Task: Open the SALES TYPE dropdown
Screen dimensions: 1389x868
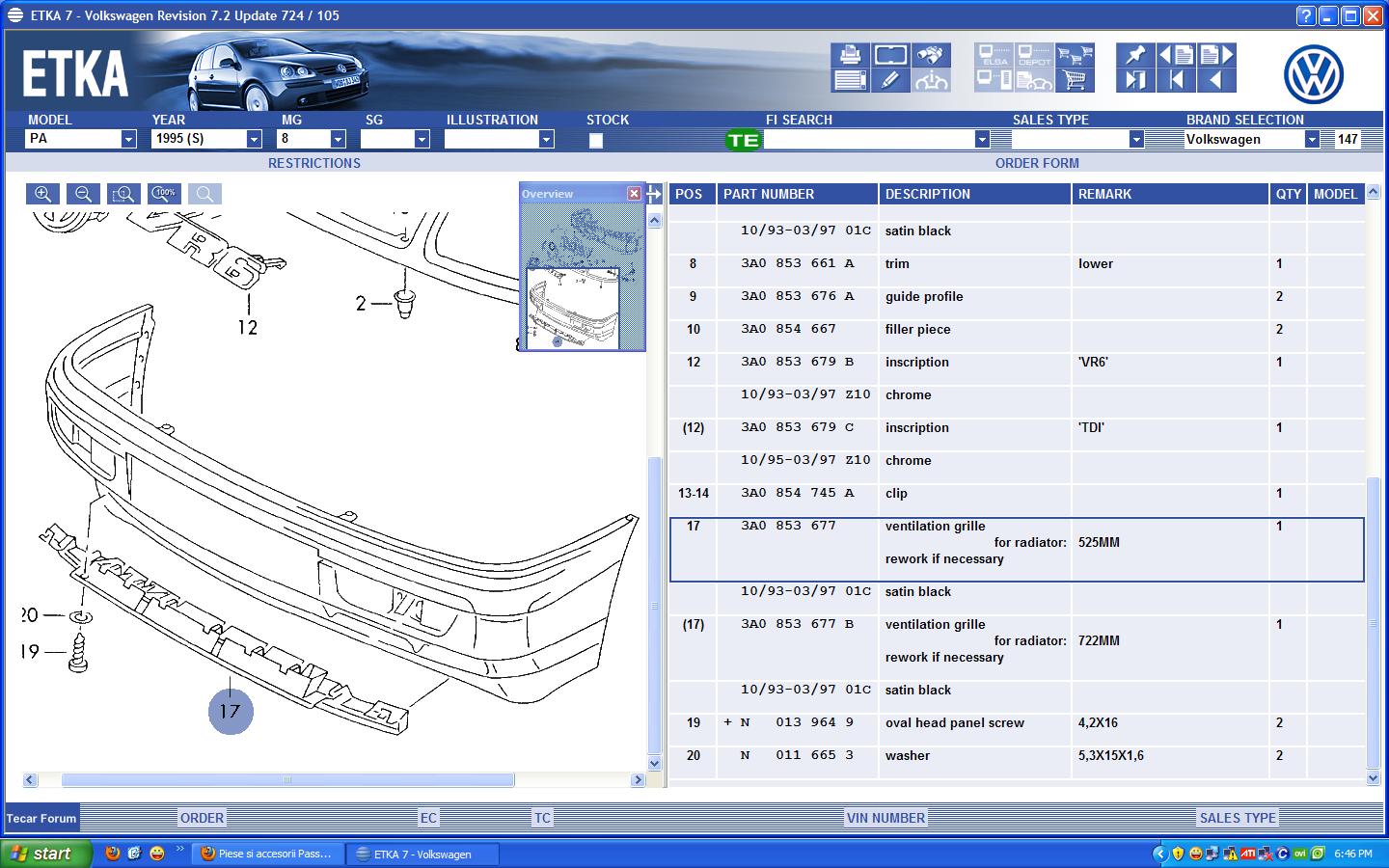Action: [x=1136, y=139]
